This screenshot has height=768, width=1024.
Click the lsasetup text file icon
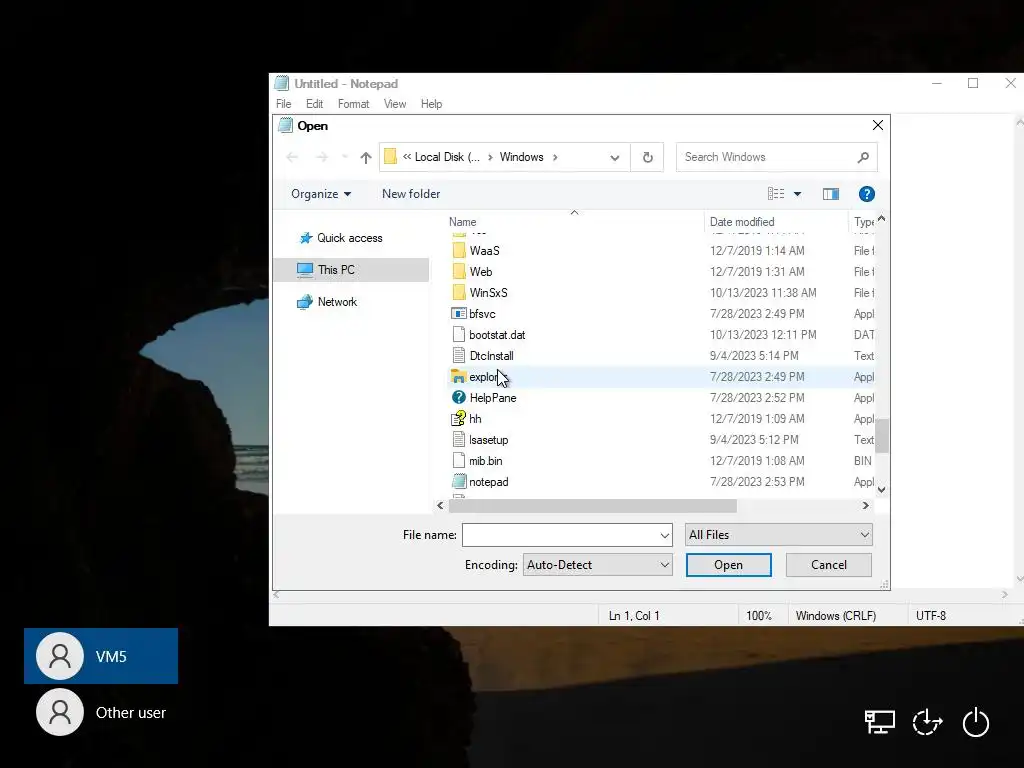[x=458, y=440]
